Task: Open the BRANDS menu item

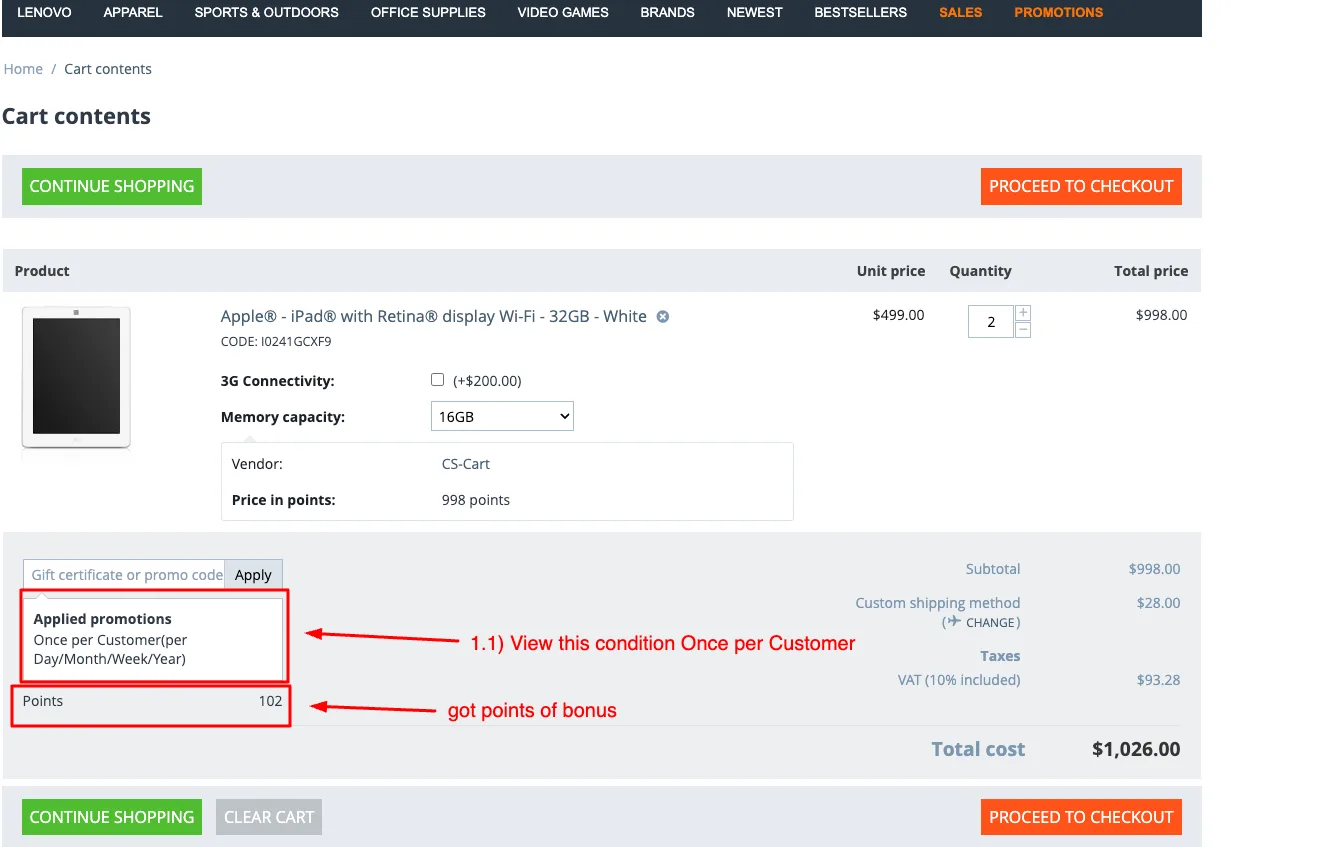Action: tap(668, 13)
